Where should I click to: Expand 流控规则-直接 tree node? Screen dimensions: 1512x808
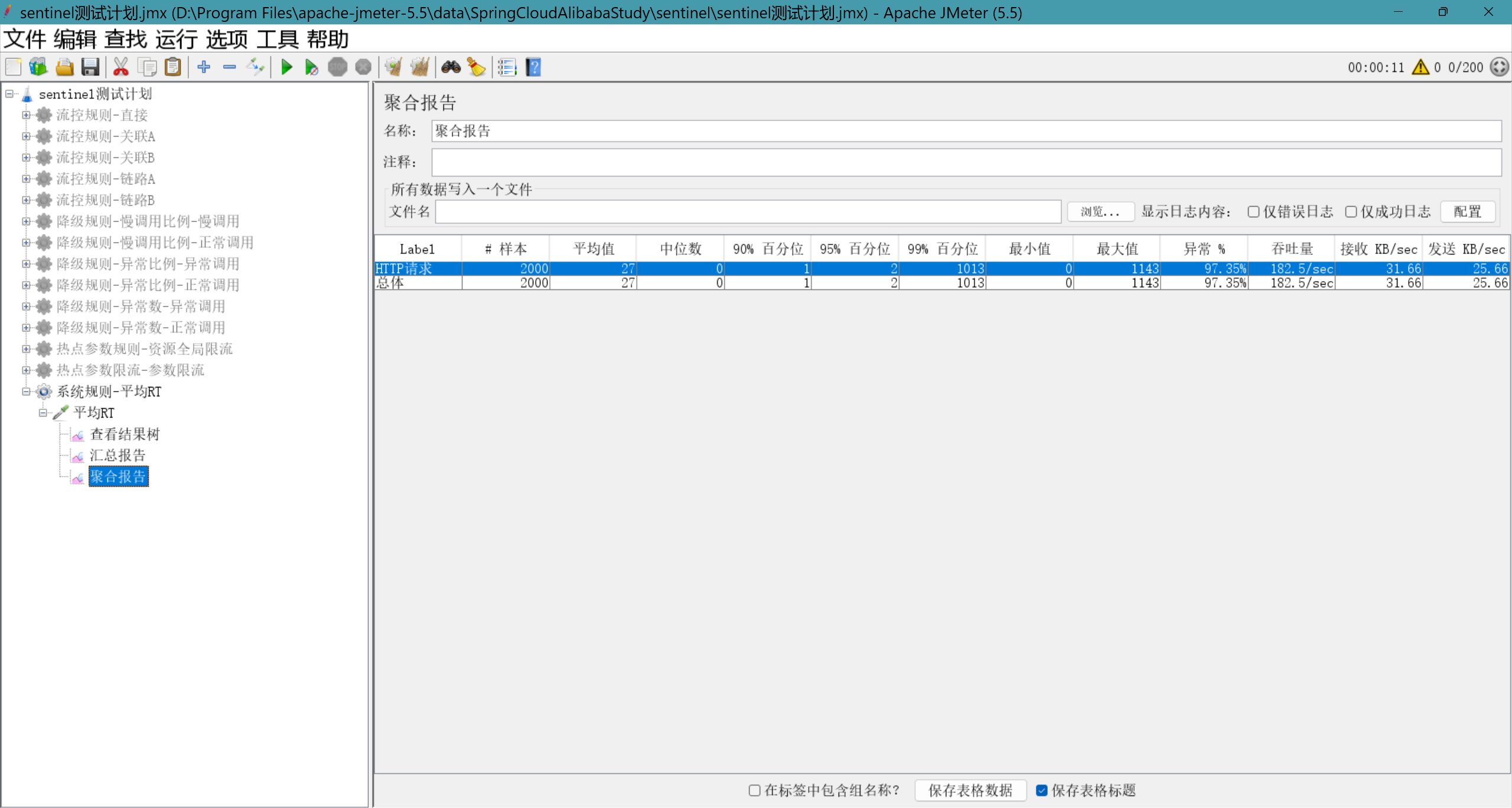[x=26, y=115]
